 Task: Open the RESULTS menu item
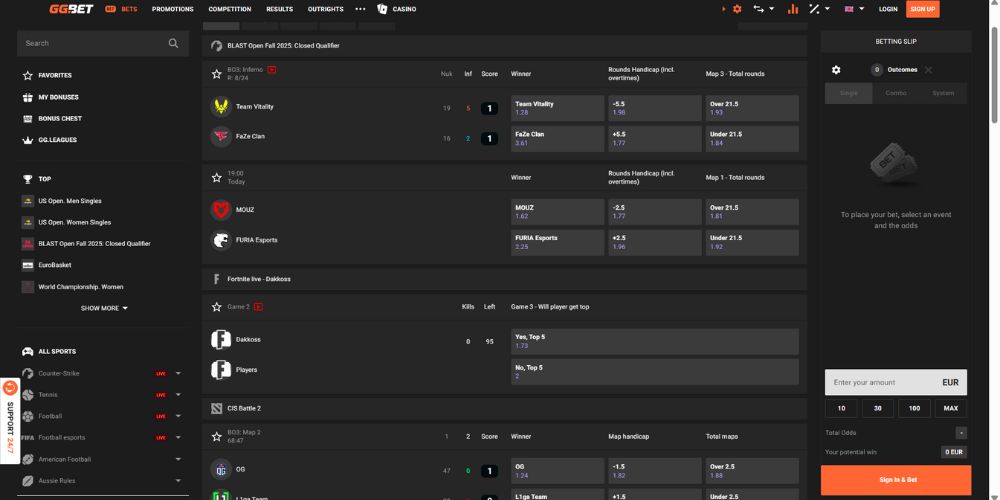(279, 9)
